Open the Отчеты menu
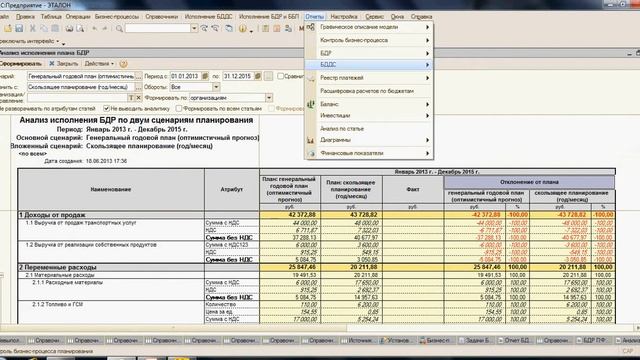The height and width of the screenshot is (360, 640). tap(315, 17)
